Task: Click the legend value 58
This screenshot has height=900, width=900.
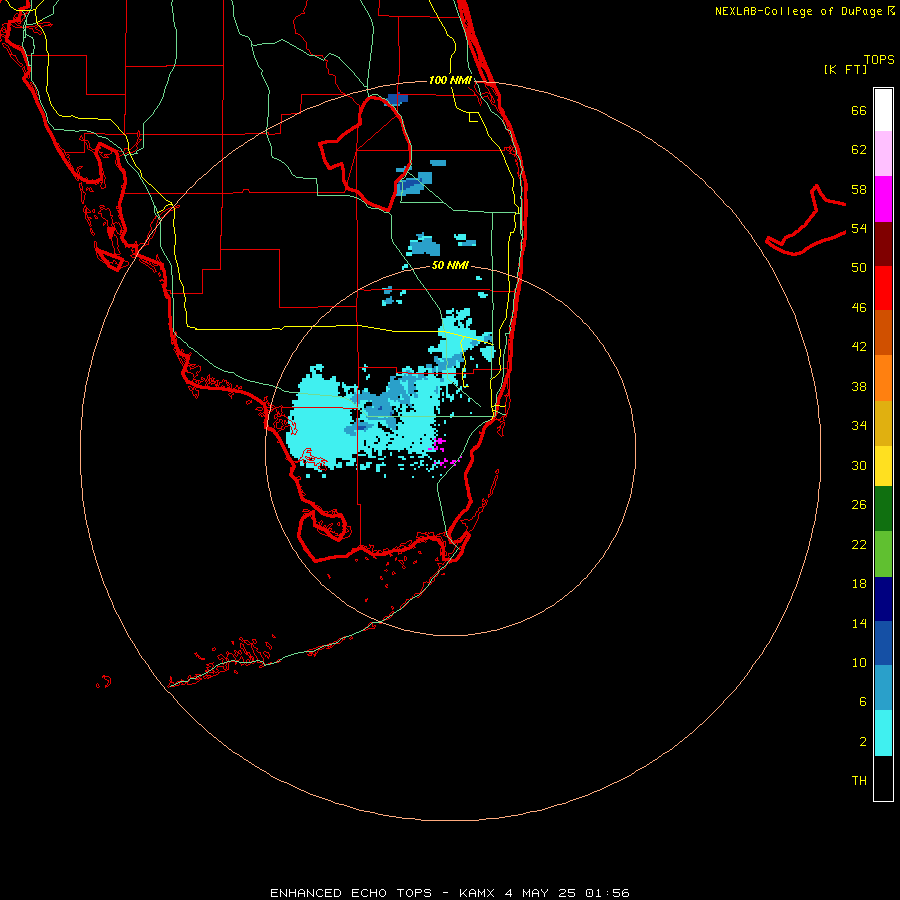Action: point(859,189)
